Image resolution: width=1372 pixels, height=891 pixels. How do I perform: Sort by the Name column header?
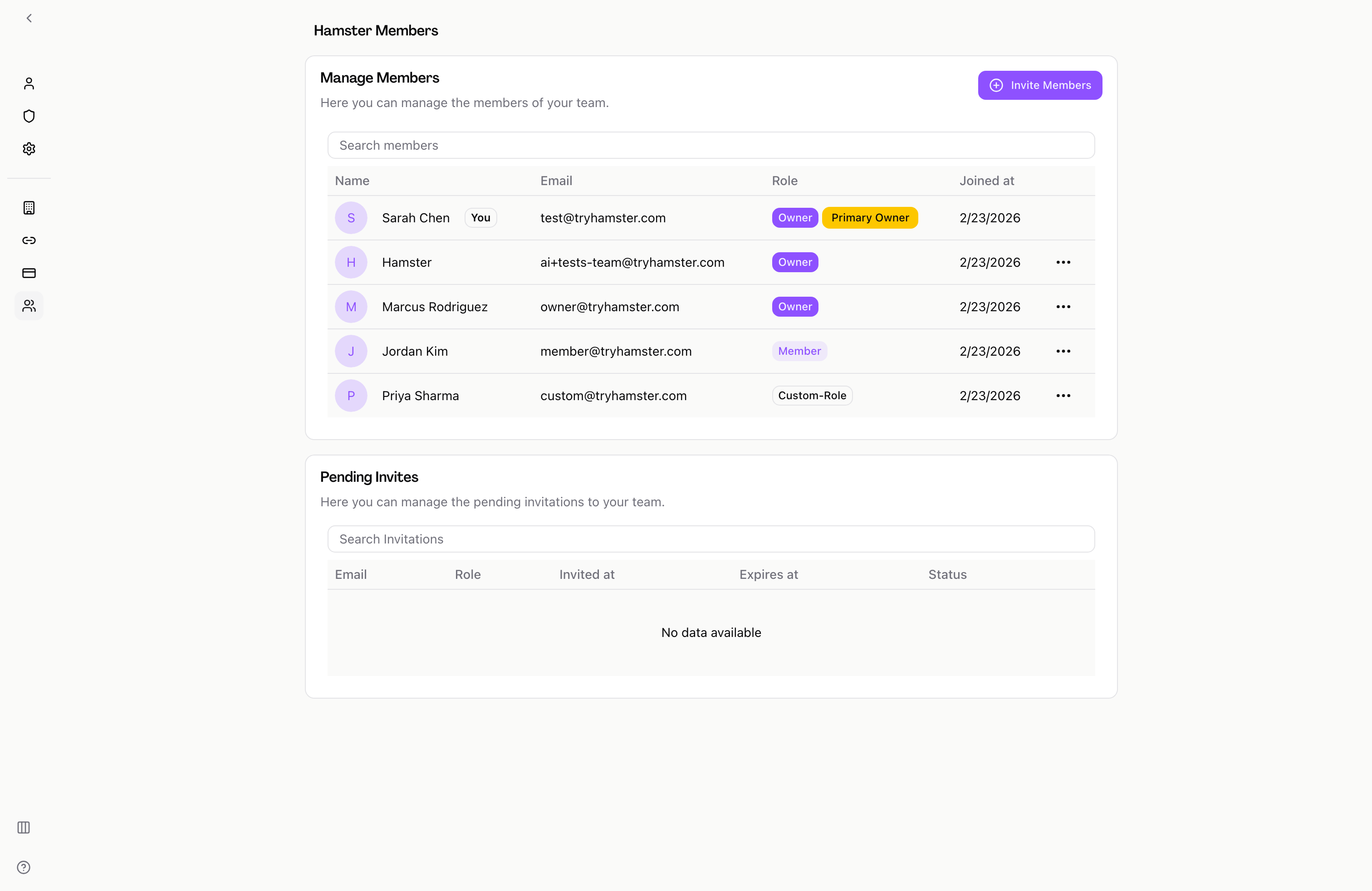(x=352, y=181)
